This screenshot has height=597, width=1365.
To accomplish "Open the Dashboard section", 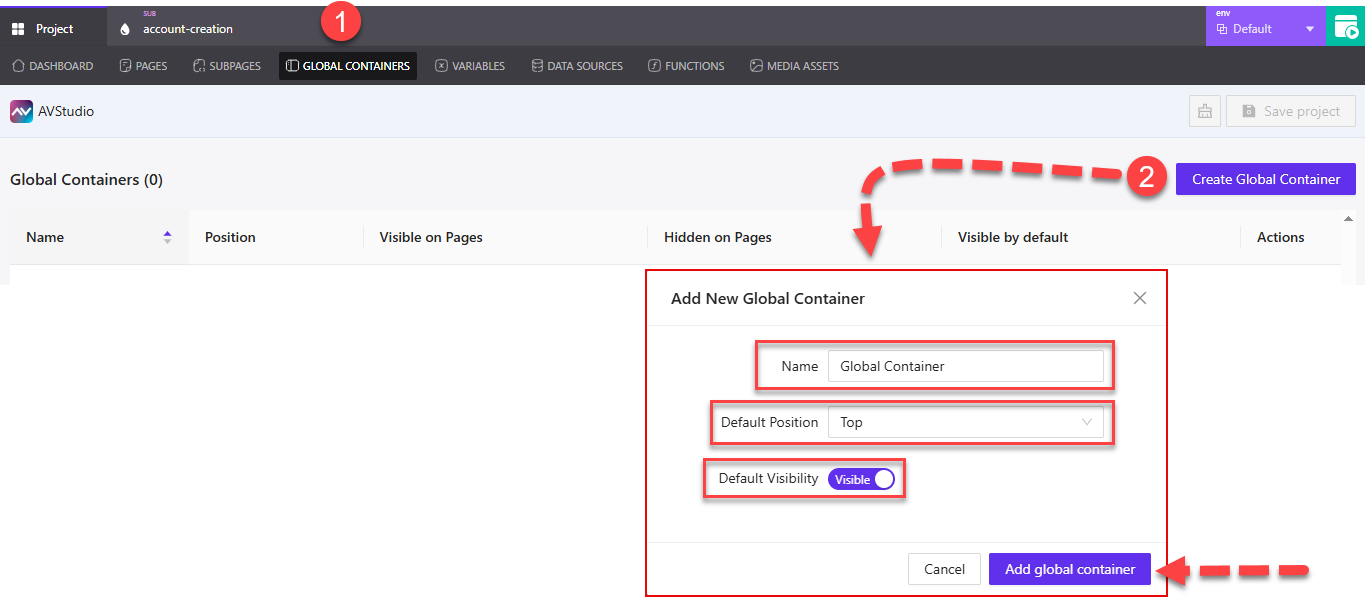I will tap(52, 65).
